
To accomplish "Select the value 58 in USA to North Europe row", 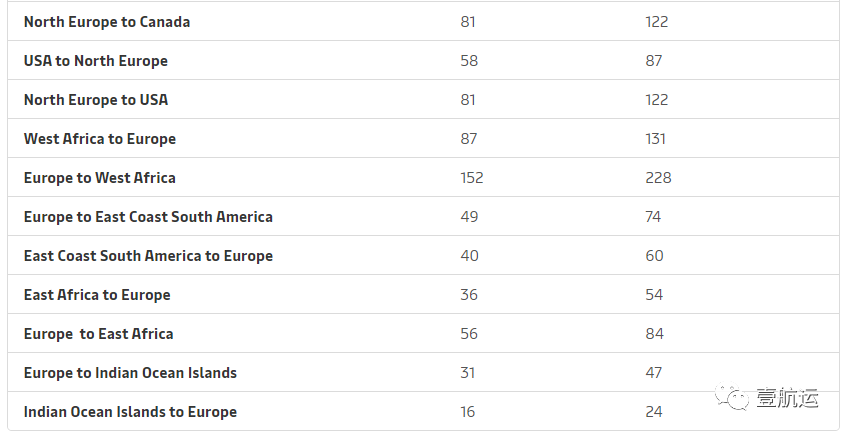I will tap(469, 61).
